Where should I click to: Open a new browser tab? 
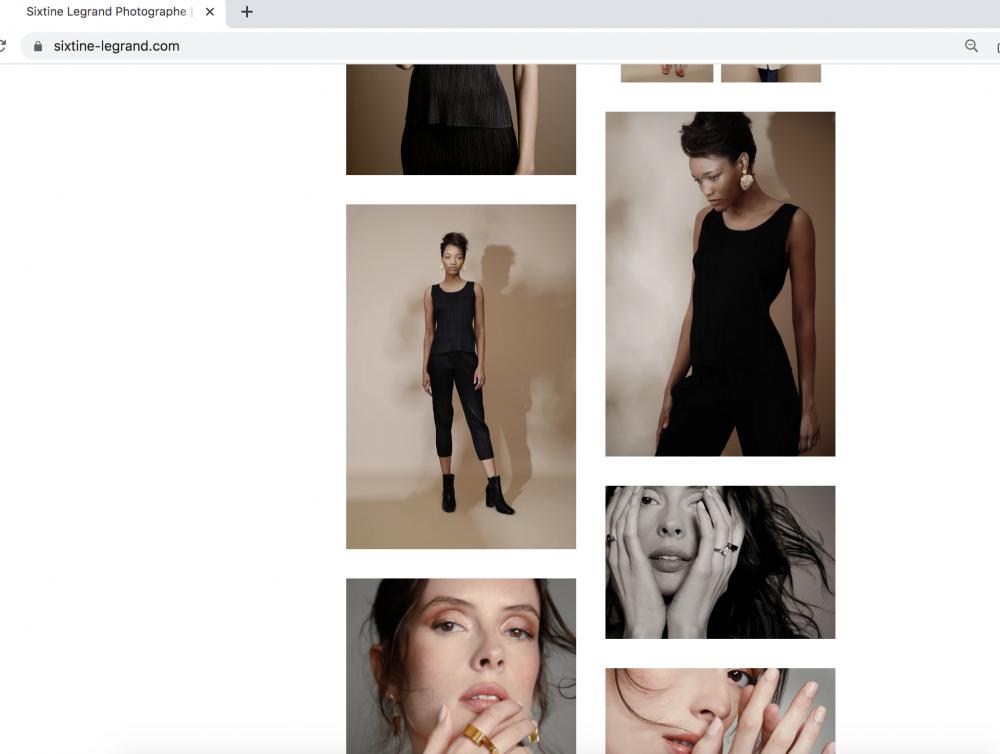(247, 11)
